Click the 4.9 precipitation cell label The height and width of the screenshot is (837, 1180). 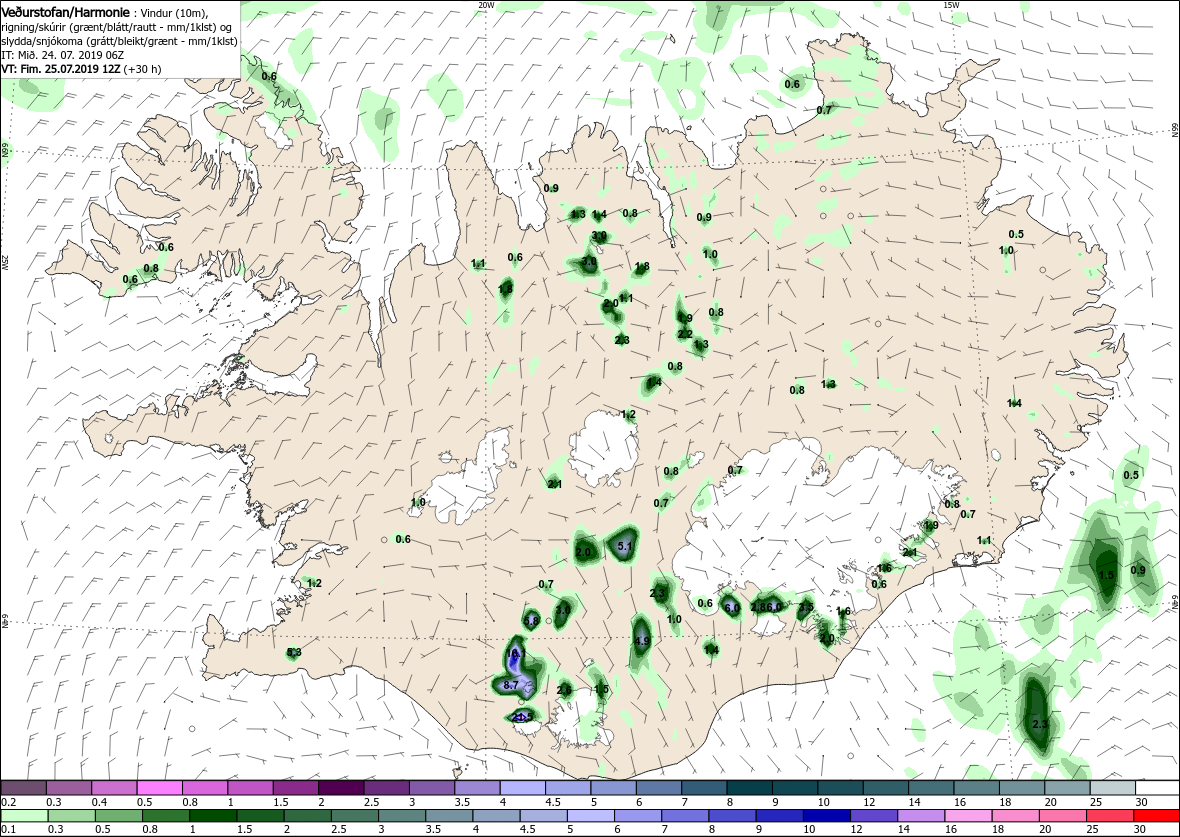coord(642,641)
